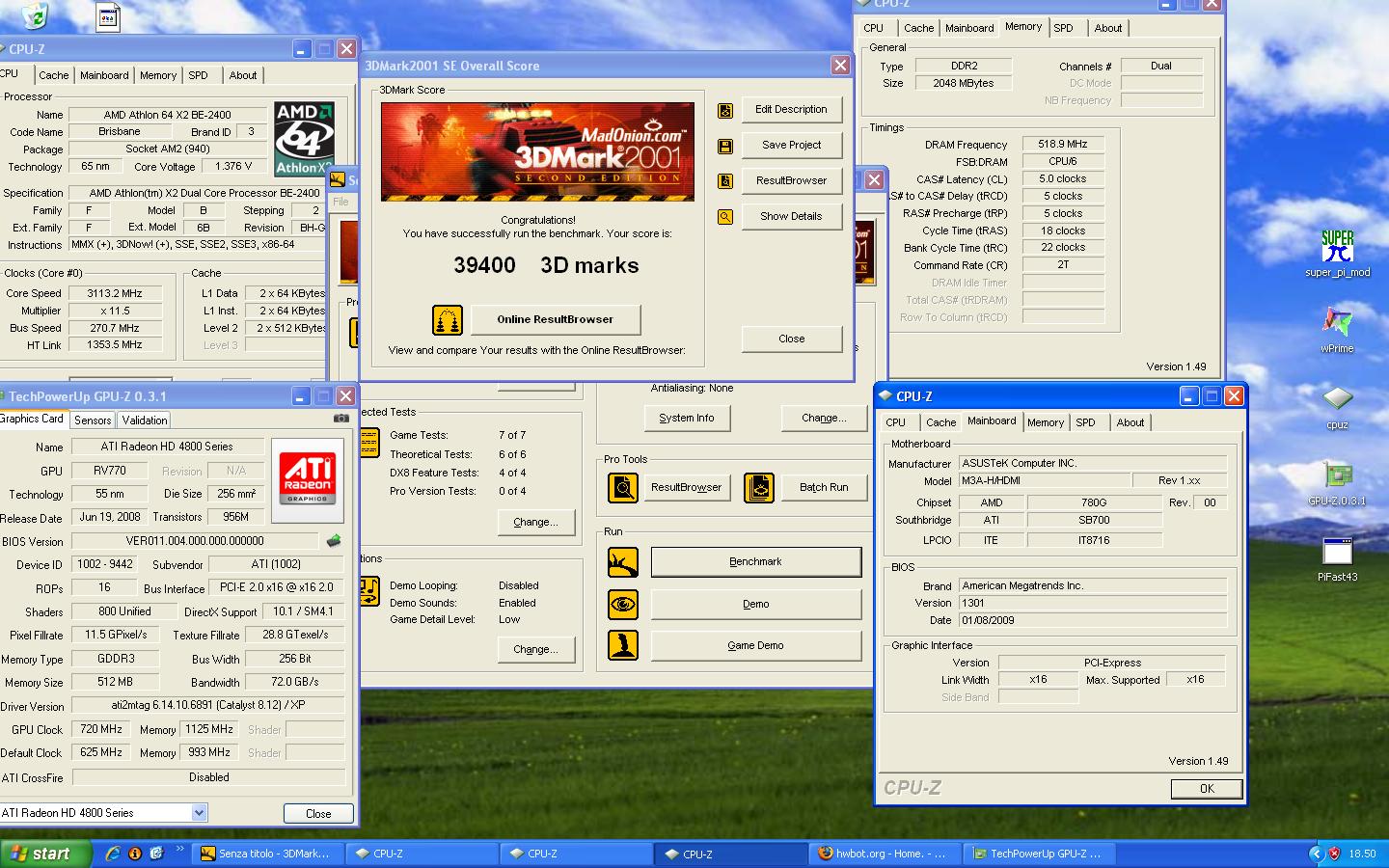Switch to Senza titolo - 3DMark taskbar item
Viewport: 1389px width, 868px height.
[267, 854]
